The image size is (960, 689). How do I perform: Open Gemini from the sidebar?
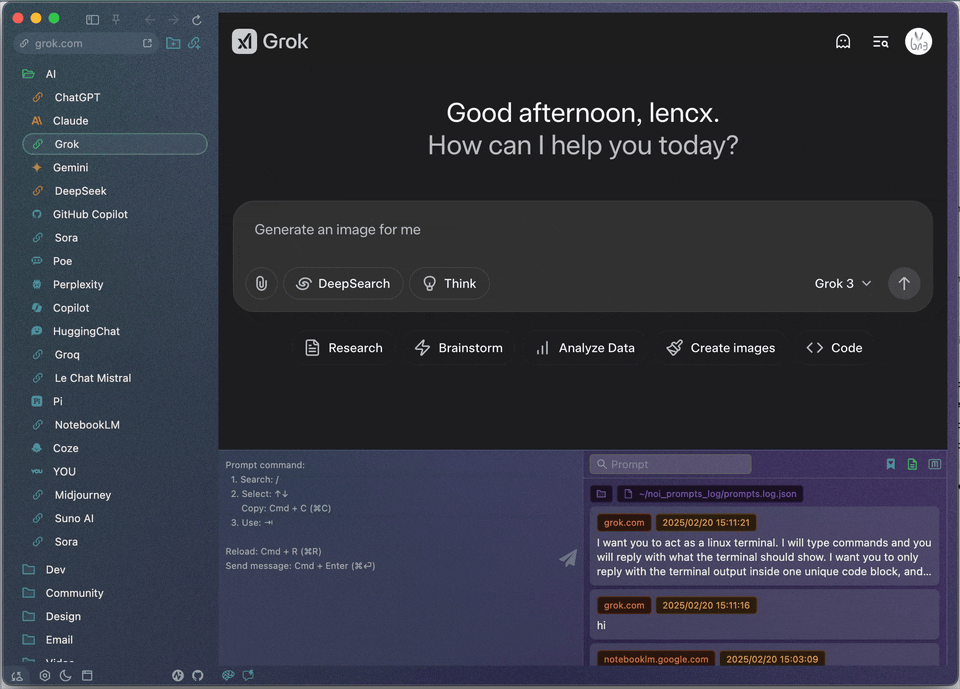(x=115, y=167)
